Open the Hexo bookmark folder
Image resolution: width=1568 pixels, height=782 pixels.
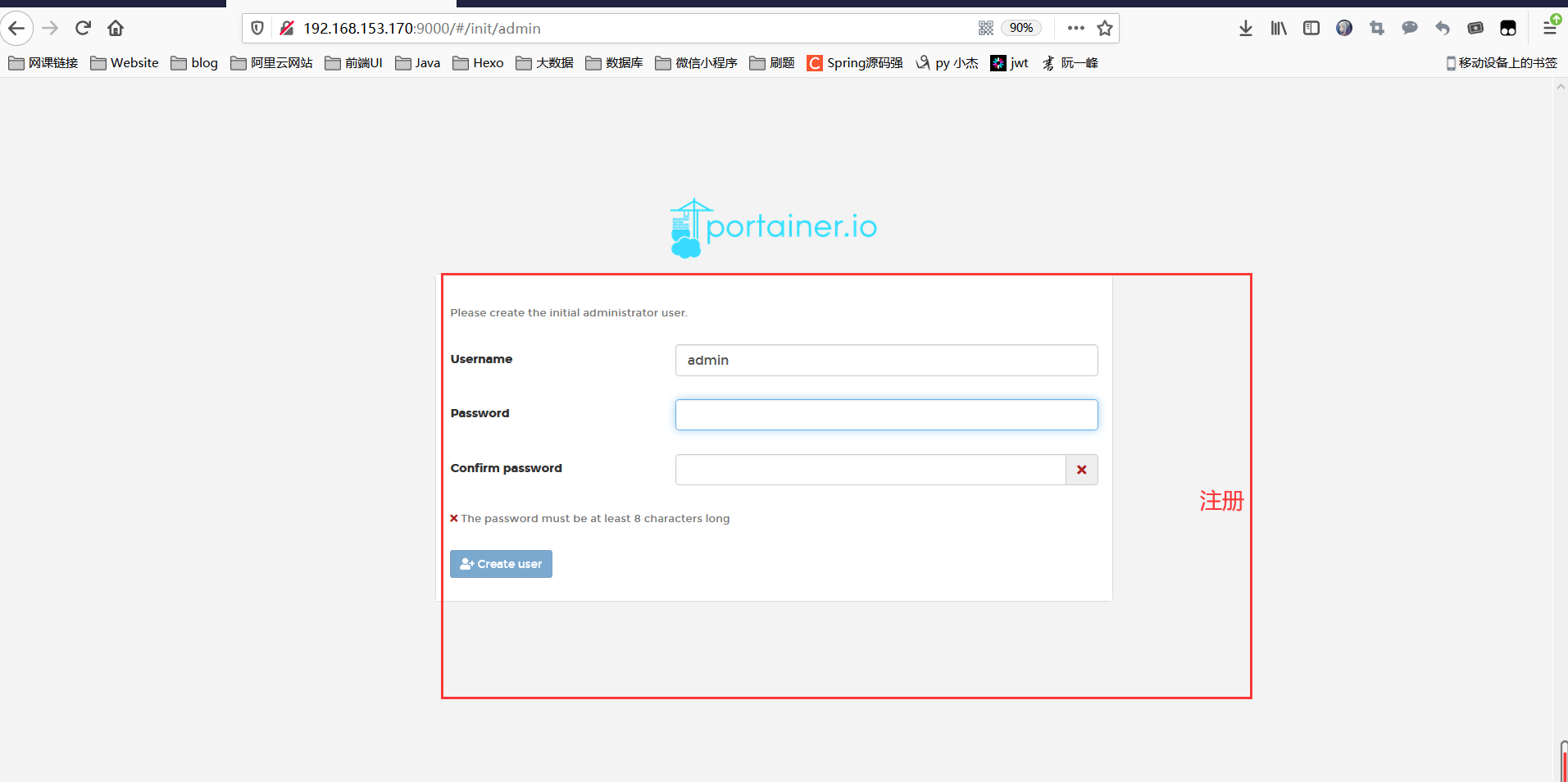tap(478, 63)
